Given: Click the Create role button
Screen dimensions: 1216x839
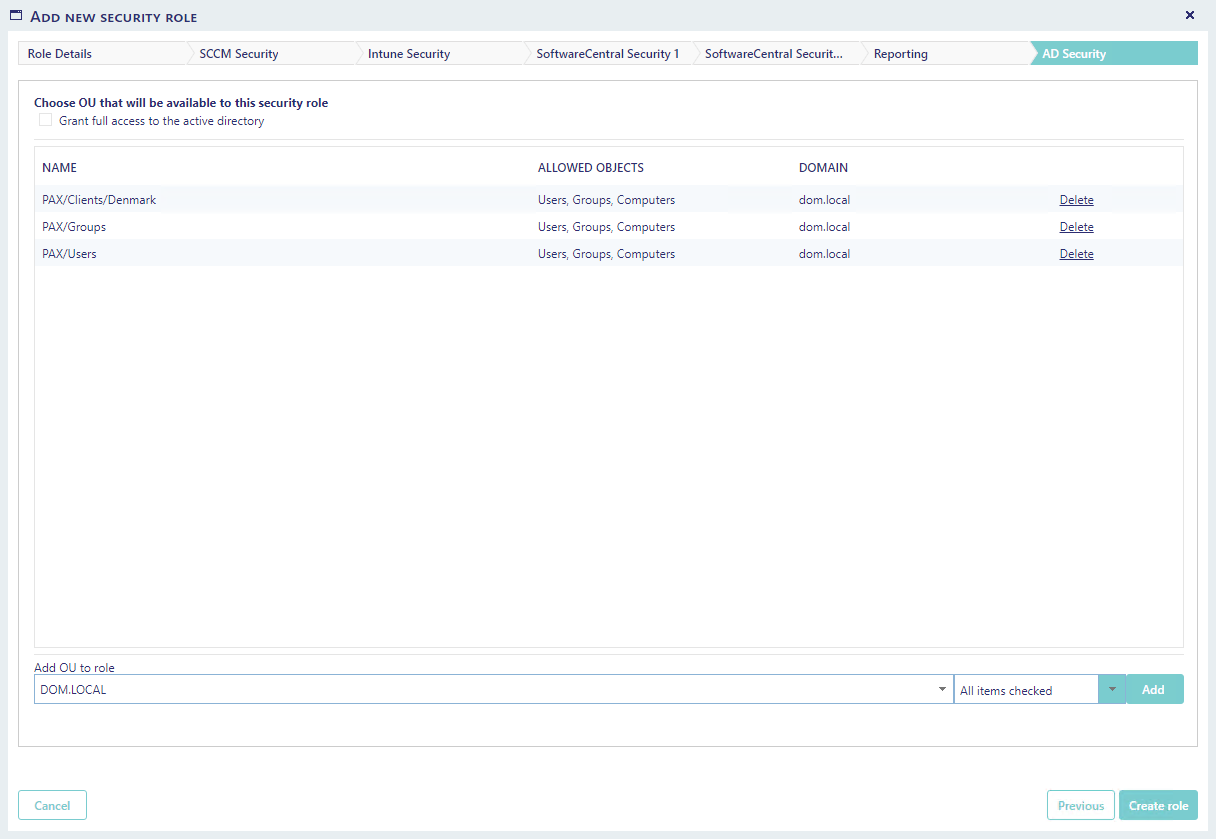Looking at the screenshot, I should pos(1158,806).
